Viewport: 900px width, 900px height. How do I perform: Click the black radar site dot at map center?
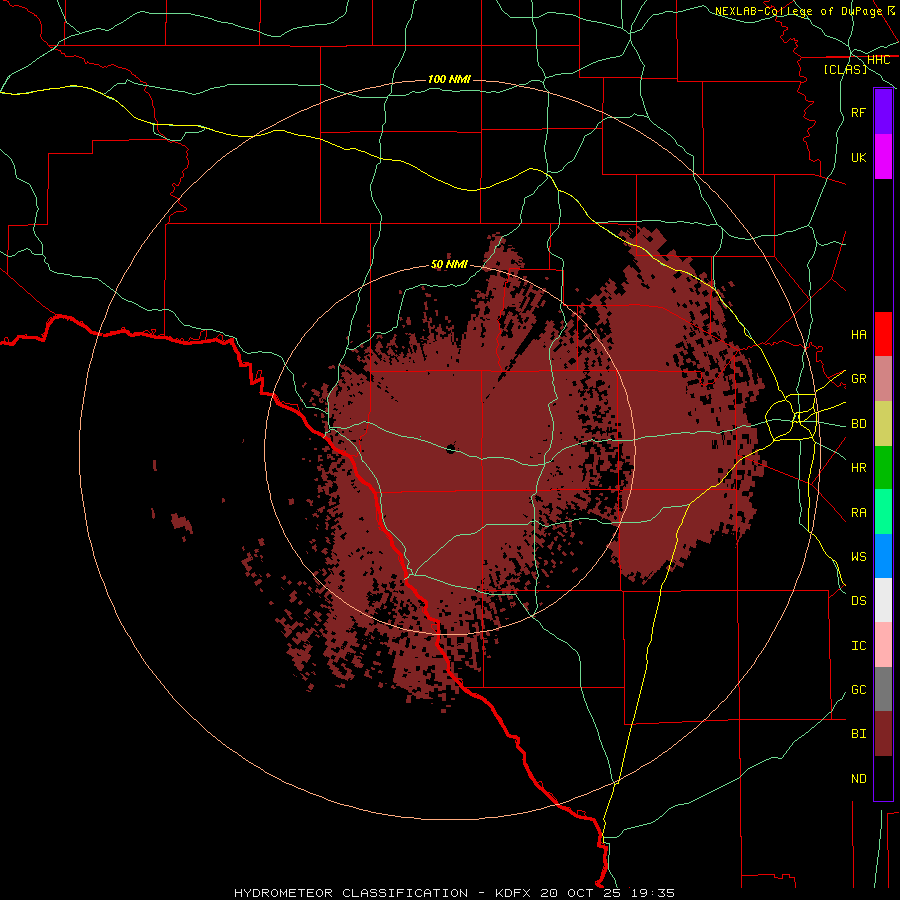[451, 449]
